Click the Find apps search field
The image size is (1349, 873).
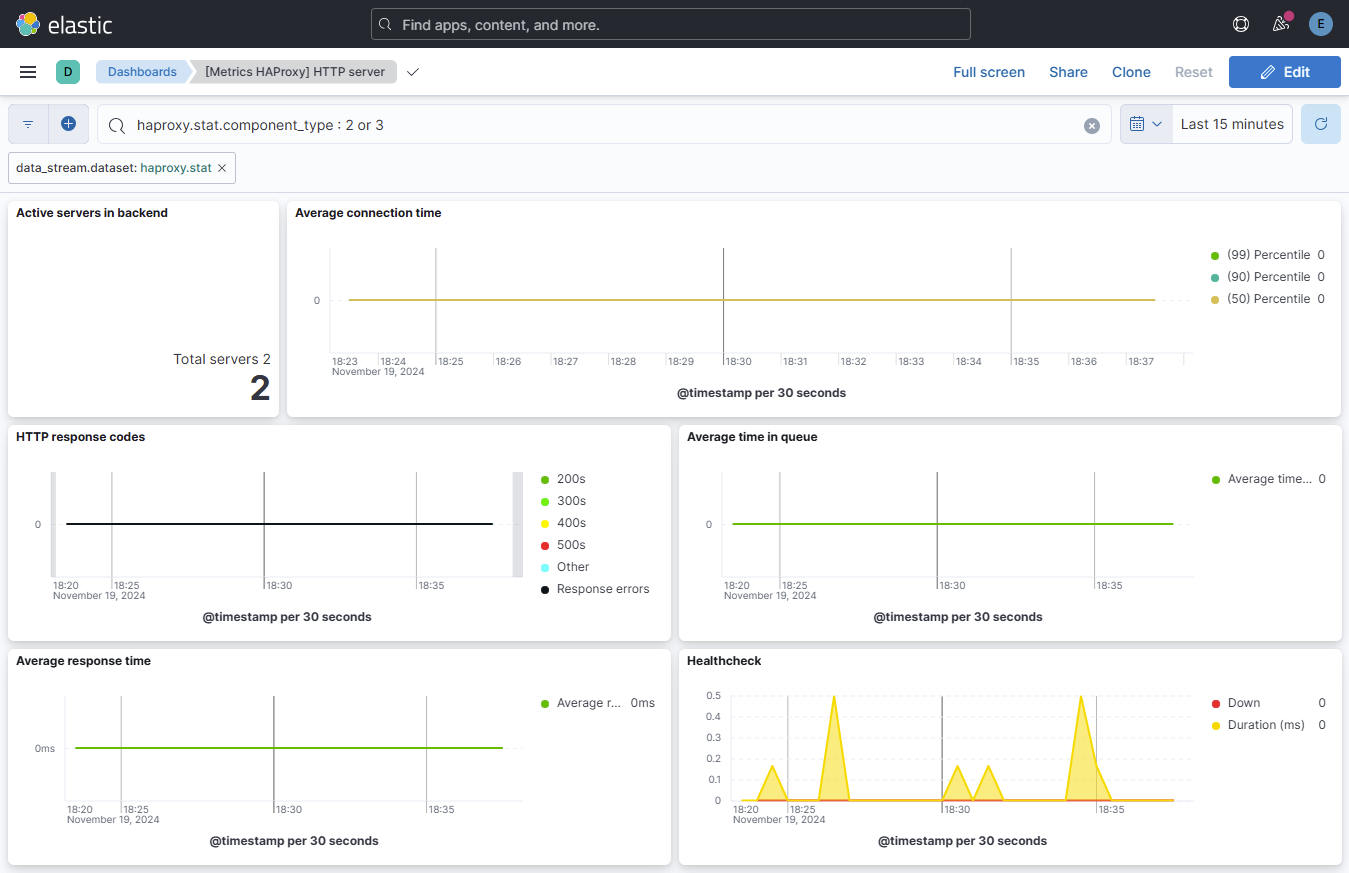(670, 24)
